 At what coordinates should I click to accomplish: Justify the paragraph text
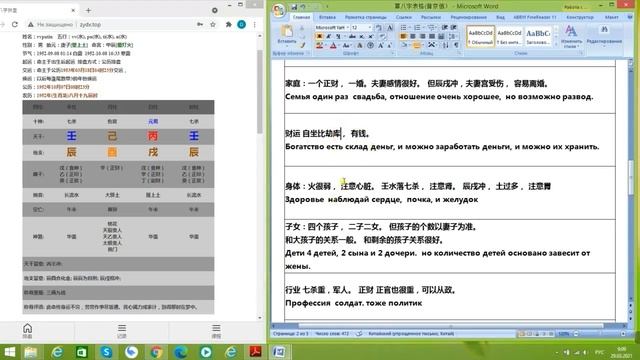(431, 36)
